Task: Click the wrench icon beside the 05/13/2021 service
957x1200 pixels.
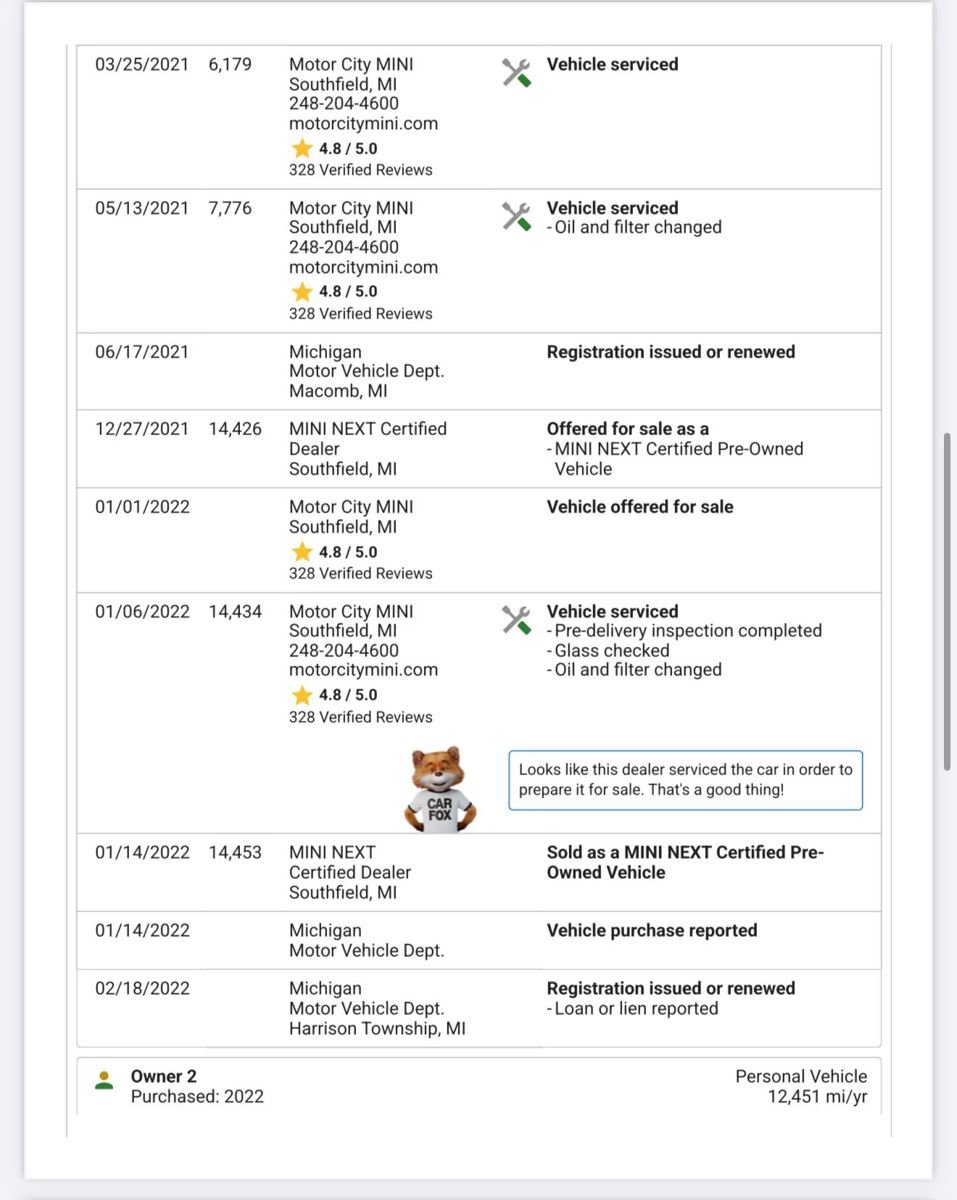Action: (x=516, y=216)
